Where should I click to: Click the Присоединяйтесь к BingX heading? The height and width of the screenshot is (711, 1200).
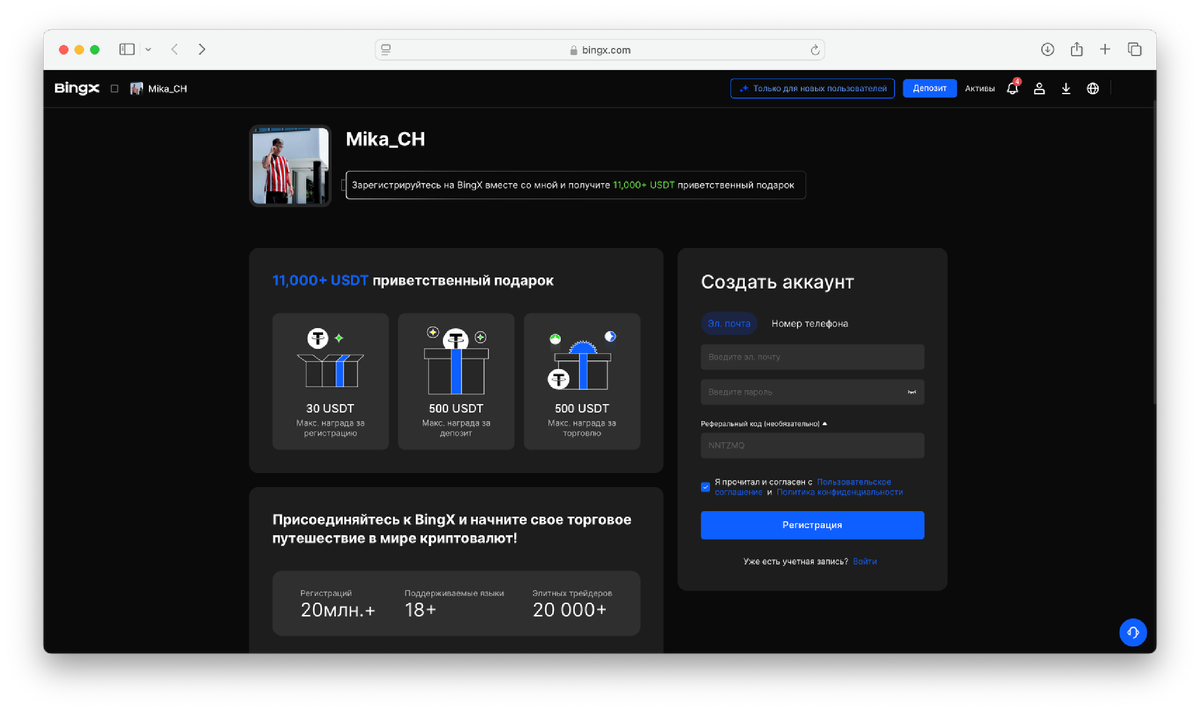click(x=452, y=529)
